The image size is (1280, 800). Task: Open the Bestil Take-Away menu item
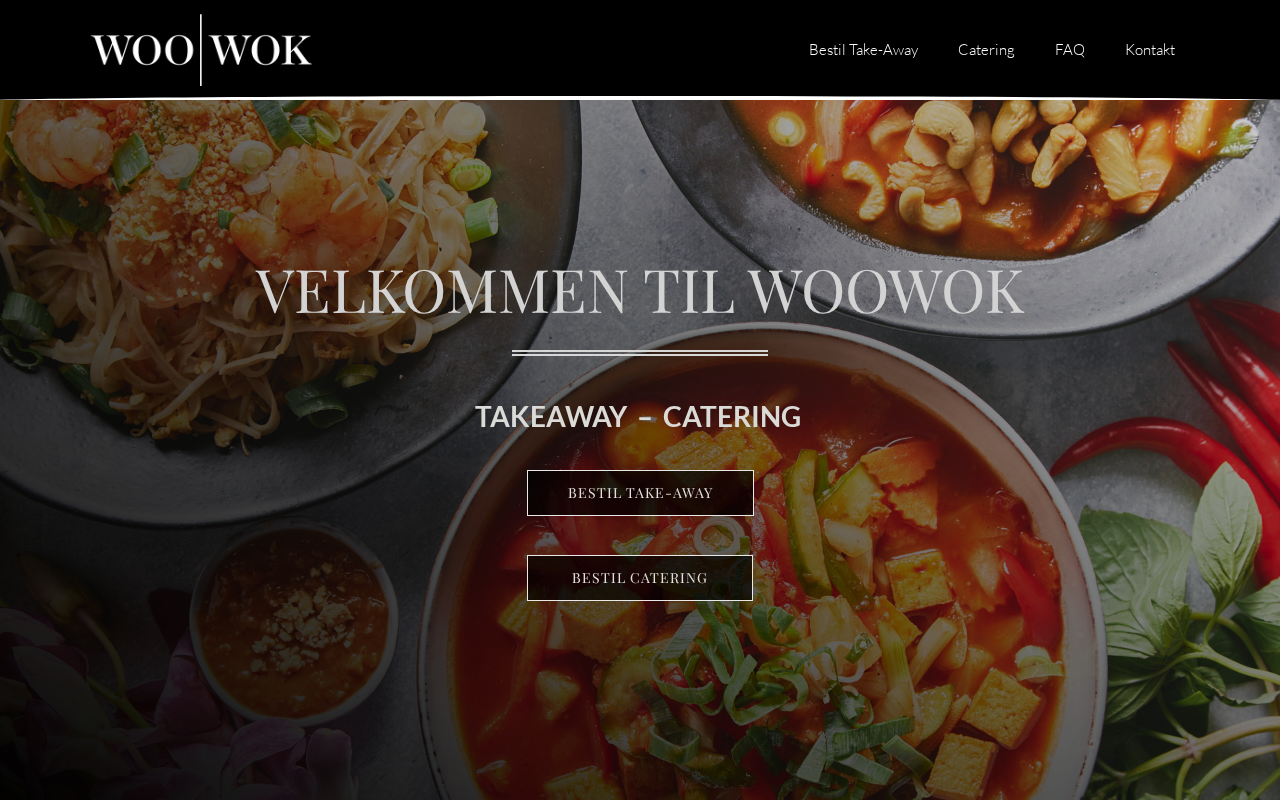[x=863, y=50]
